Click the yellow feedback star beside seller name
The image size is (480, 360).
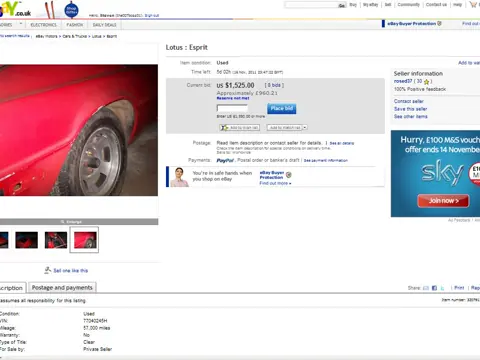(x=426, y=82)
